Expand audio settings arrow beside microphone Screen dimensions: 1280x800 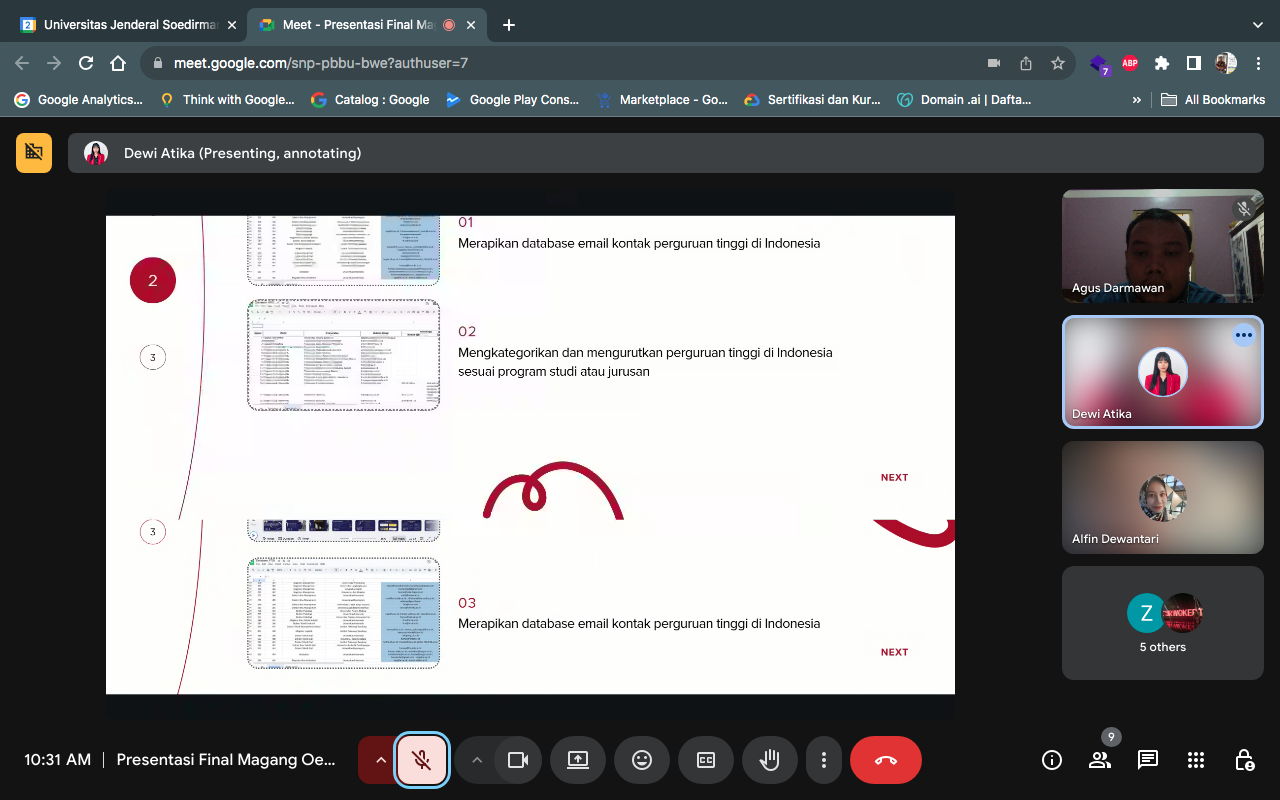380,760
